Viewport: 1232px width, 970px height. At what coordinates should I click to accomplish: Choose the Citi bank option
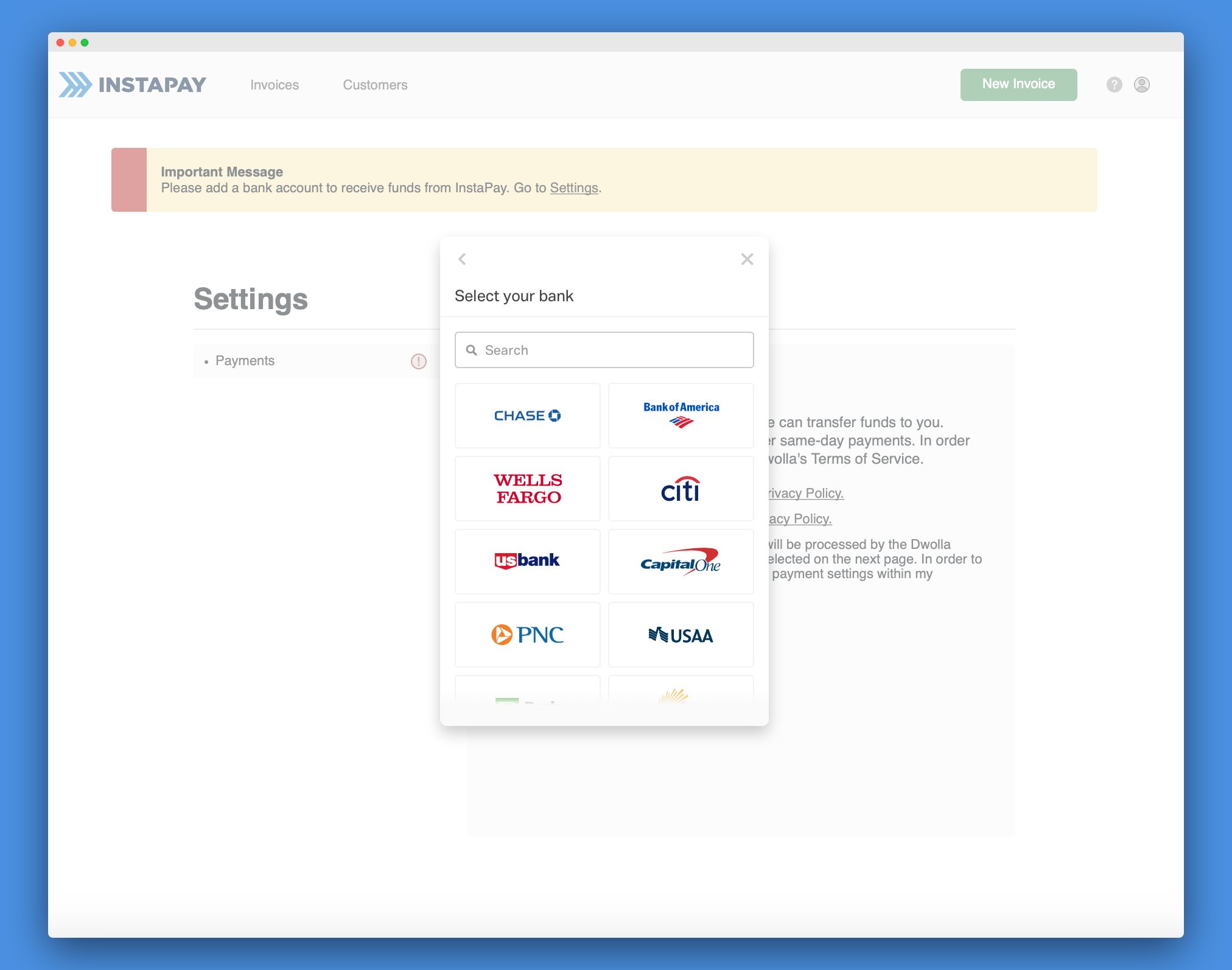681,489
